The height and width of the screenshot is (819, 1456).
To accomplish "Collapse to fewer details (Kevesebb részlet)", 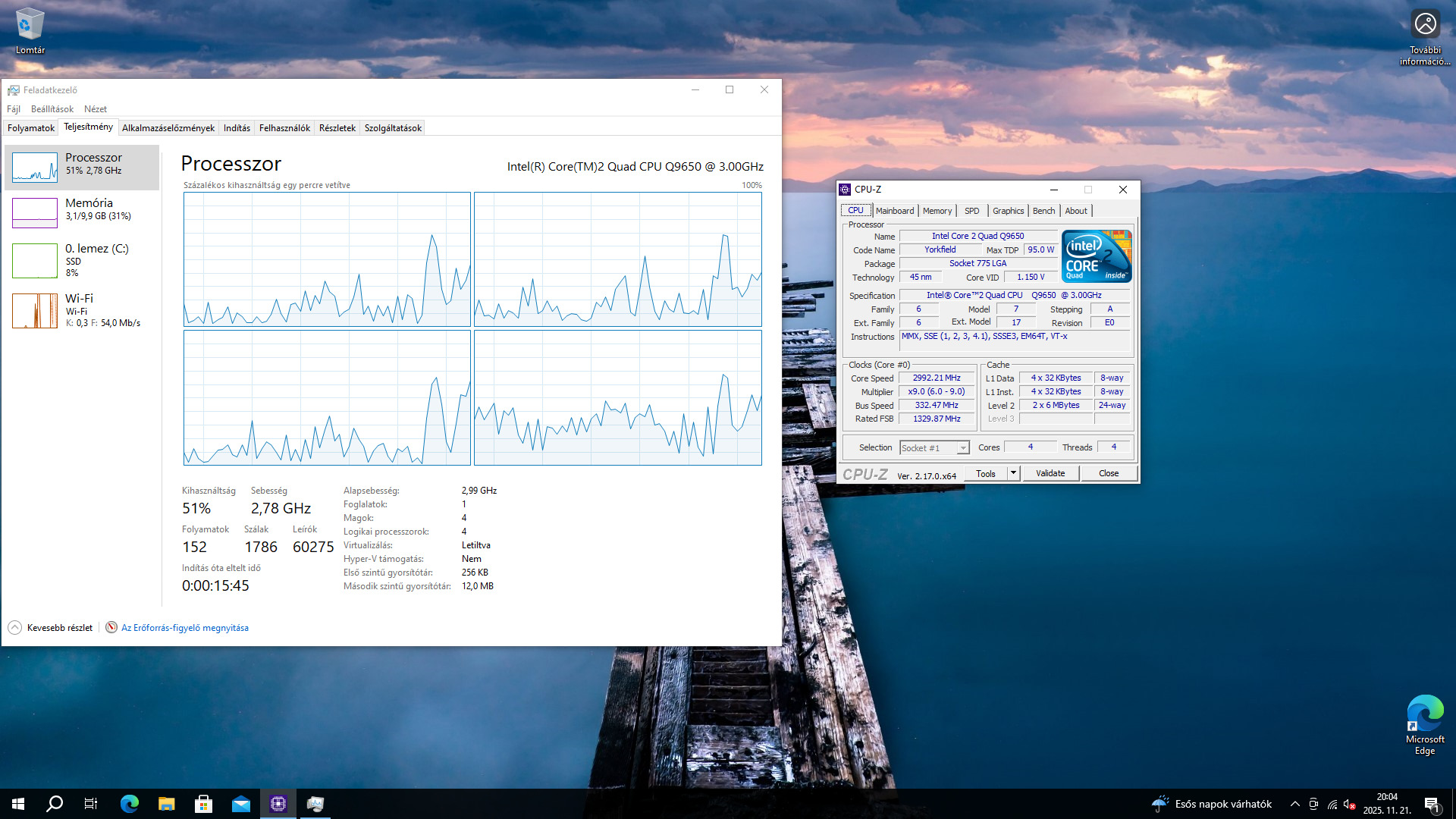I will pos(50,628).
